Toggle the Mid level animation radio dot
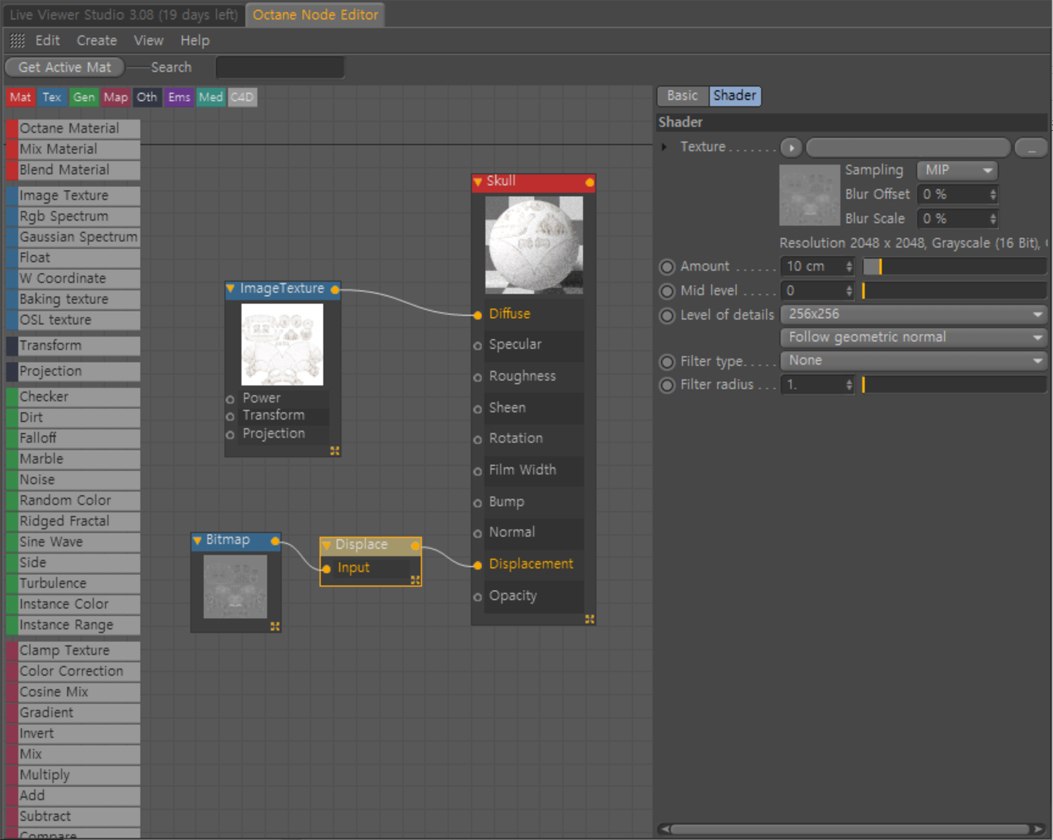The height and width of the screenshot is (840, 1053). click(x=667, y=291)
